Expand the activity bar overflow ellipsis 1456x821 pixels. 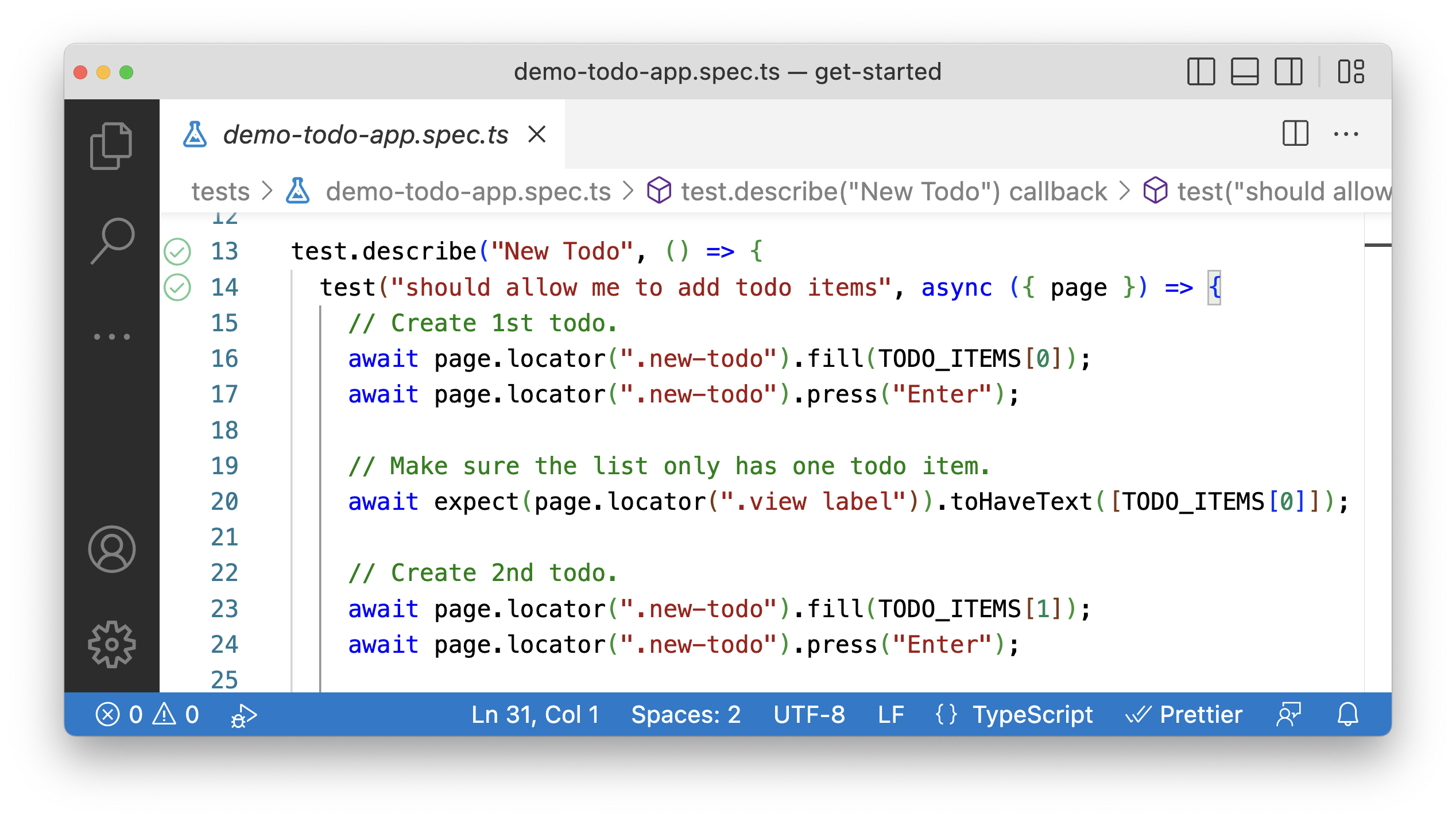[x=111, y=336]
